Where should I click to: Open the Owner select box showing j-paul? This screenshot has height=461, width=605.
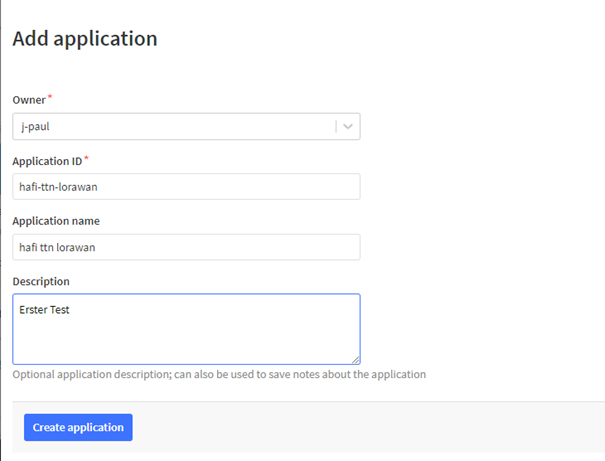(x=186, y=127)
